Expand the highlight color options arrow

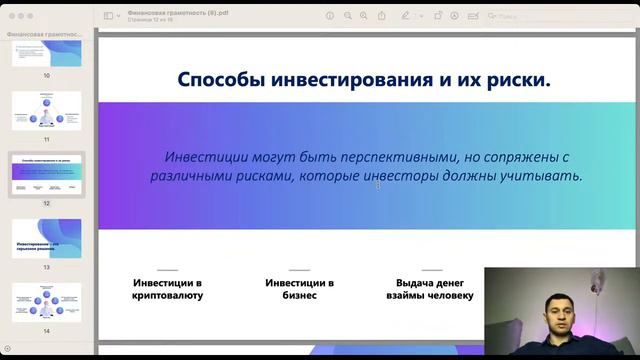click(421, 16)
